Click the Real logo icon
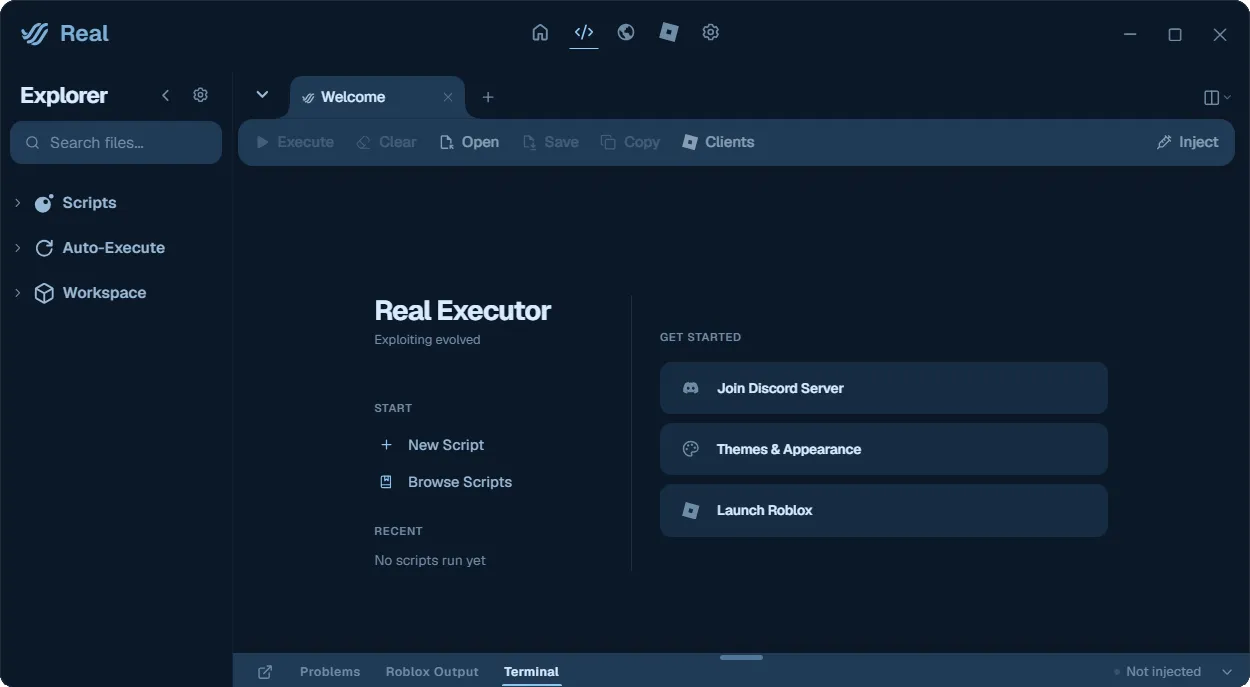This screenshot has width=1250, height=687. pos(35,33)
